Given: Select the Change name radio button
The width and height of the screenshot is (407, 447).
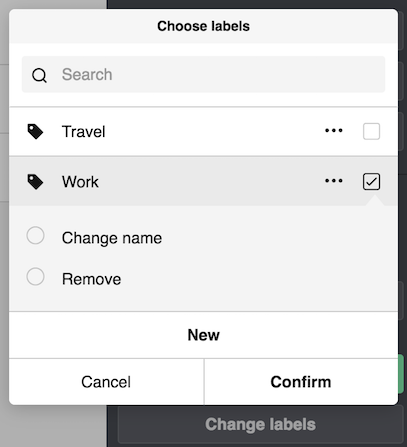Looking at the screenshot, I should coord(35,236).
